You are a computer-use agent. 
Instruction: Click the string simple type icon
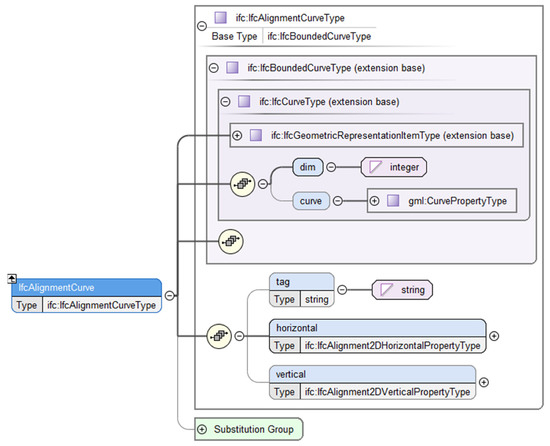pos(386,290)
